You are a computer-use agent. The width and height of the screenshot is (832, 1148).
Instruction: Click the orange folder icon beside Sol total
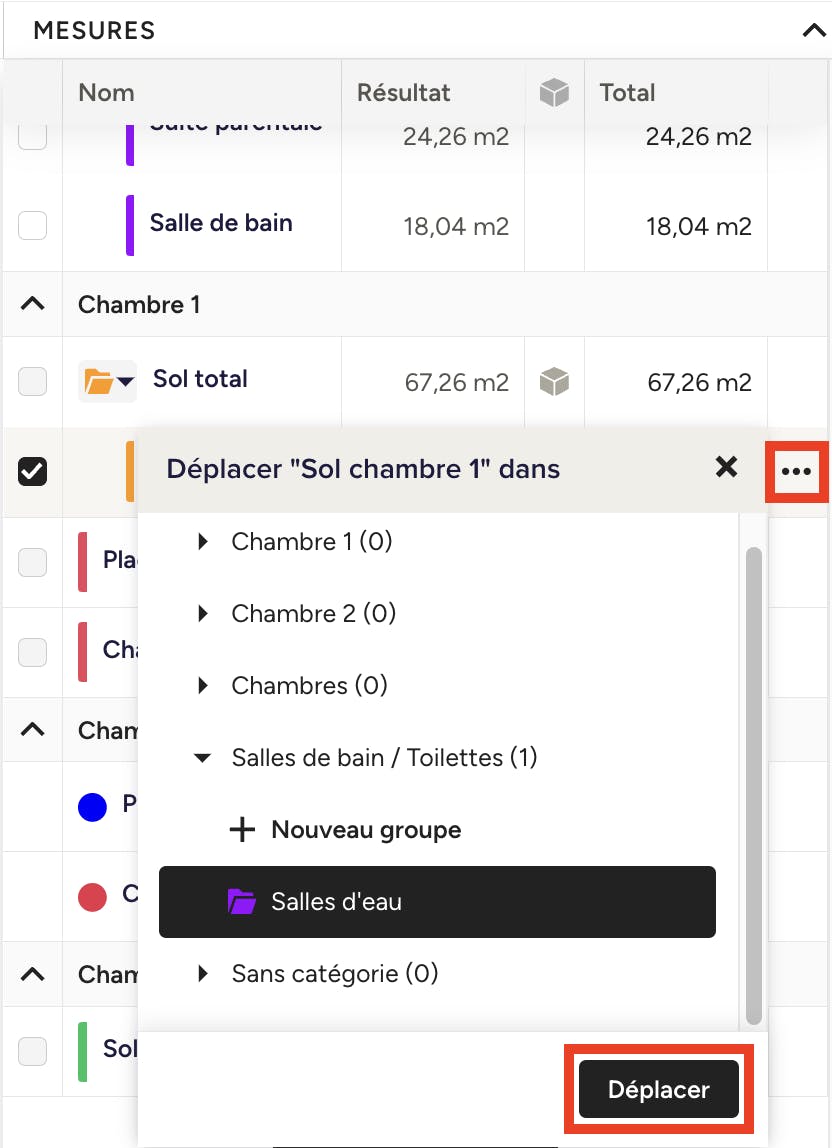[99, 381]
